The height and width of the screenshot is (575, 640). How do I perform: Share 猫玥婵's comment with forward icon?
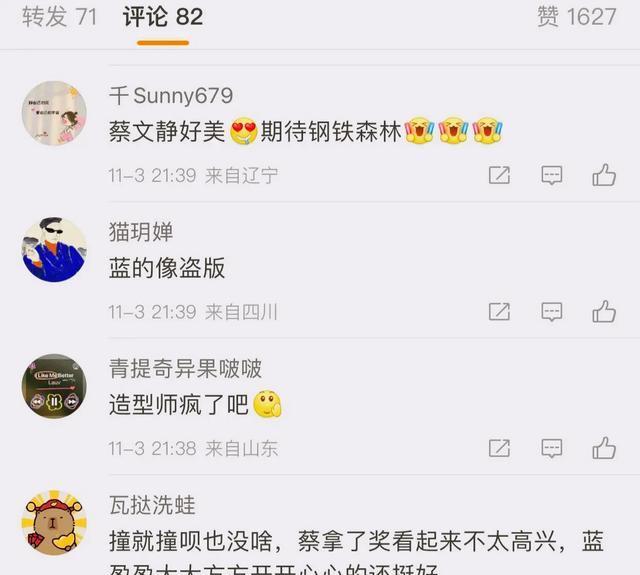(499, 312)
